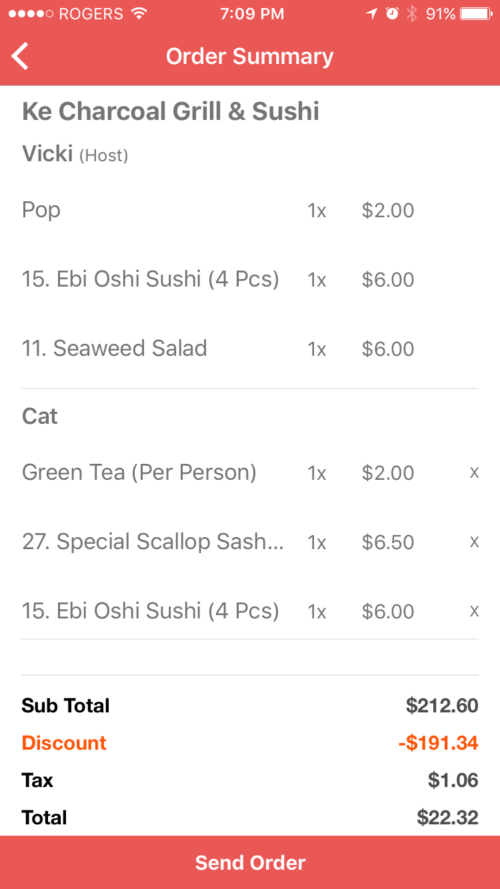500x889 pixels.
Task: Remove Cat's Special Scallop Sashimi item
Action: point(474,542)
